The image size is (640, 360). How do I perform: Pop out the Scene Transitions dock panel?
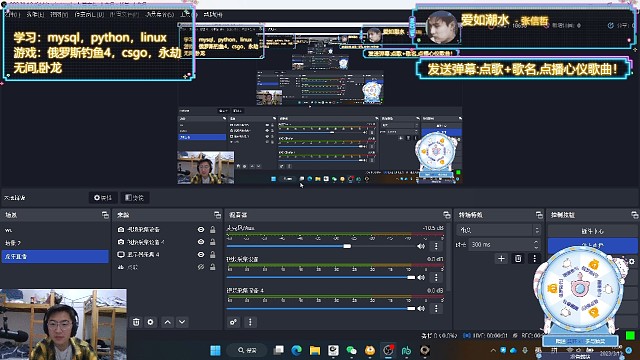[x=539, y=215]
